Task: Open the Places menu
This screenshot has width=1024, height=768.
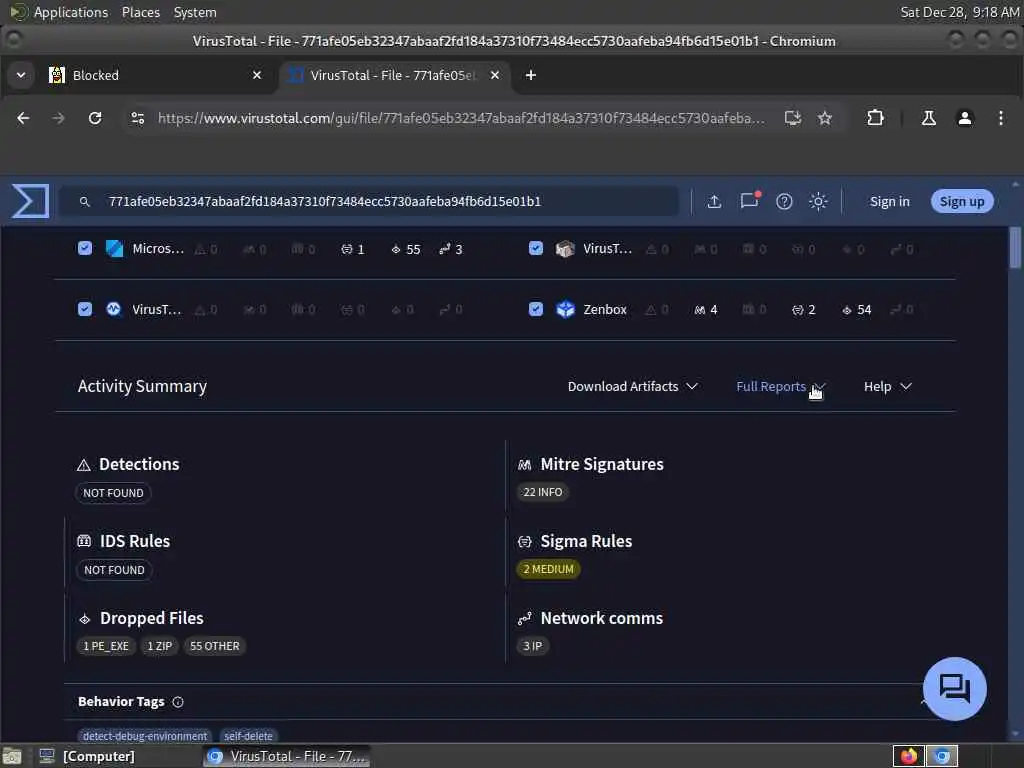Action: [140, 12]
